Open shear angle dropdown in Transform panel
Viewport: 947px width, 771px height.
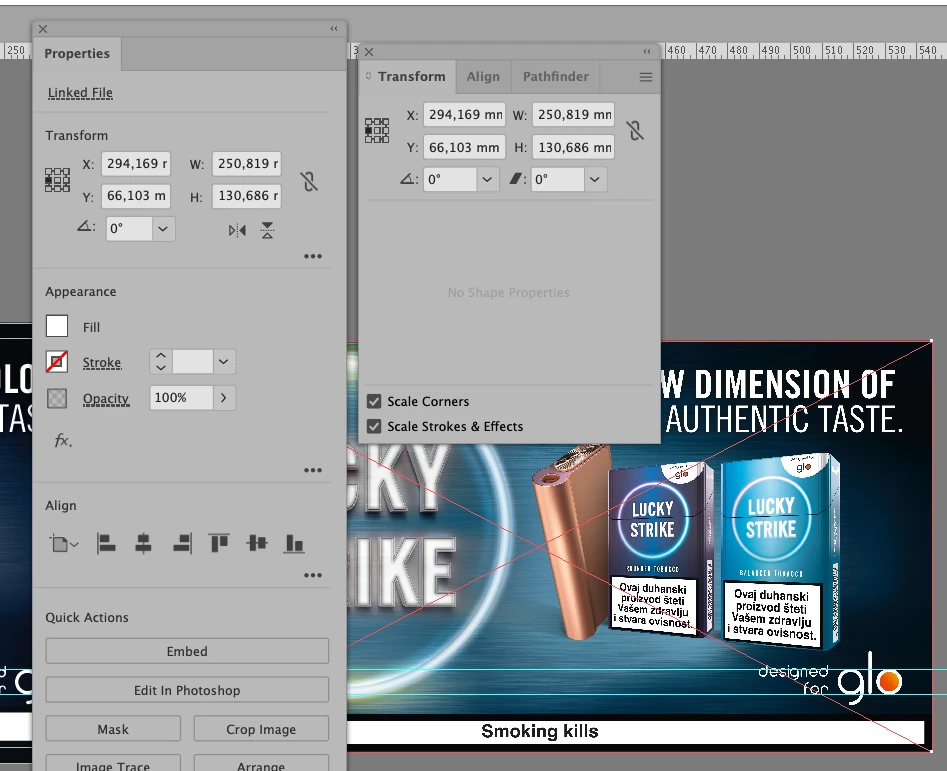tap(594, 179)
